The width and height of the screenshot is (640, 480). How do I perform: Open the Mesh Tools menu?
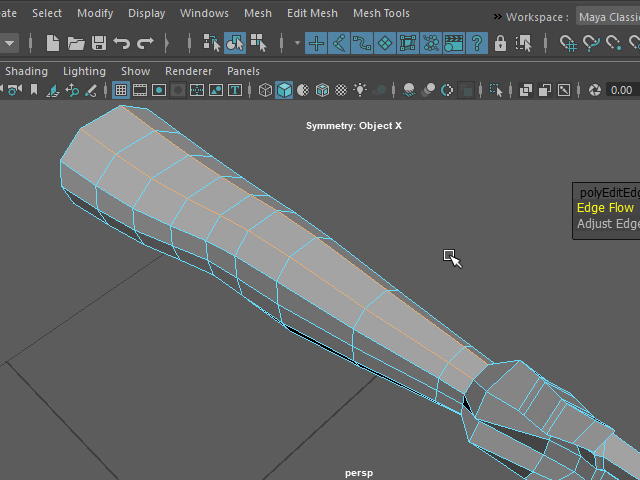[381, 13]
